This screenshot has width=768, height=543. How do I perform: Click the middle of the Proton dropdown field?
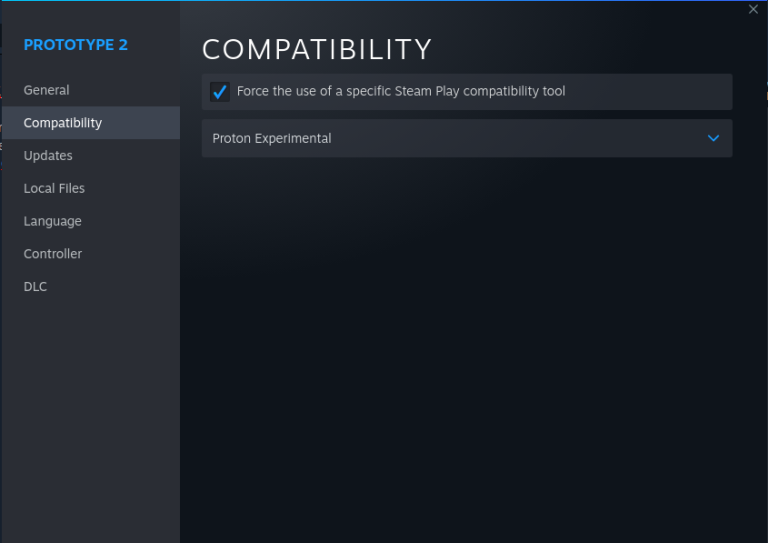point(467,138)
